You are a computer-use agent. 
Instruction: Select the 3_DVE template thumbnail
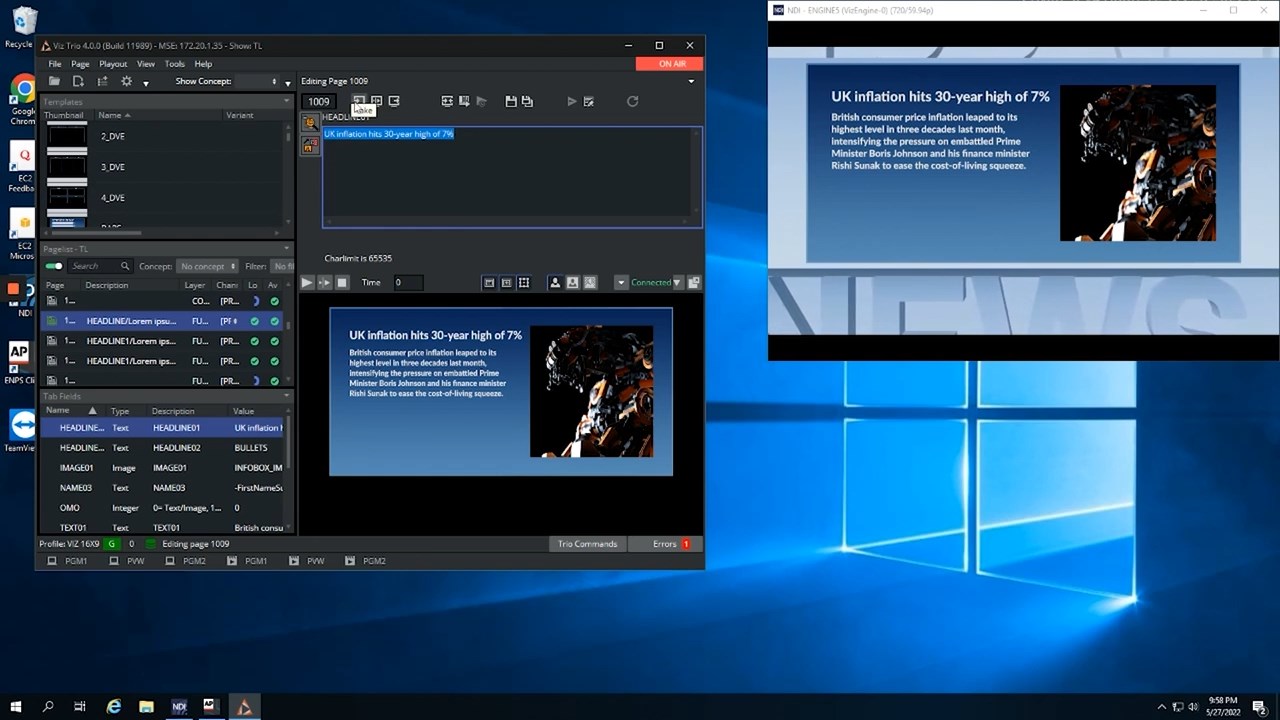[67, 167]
